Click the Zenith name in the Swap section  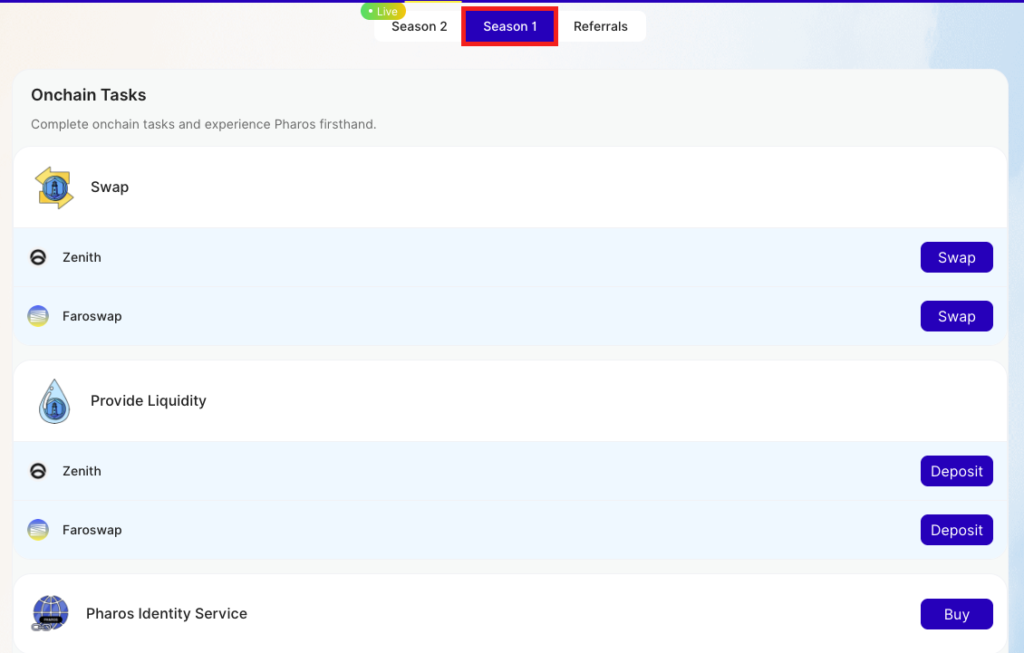point(82,257)
